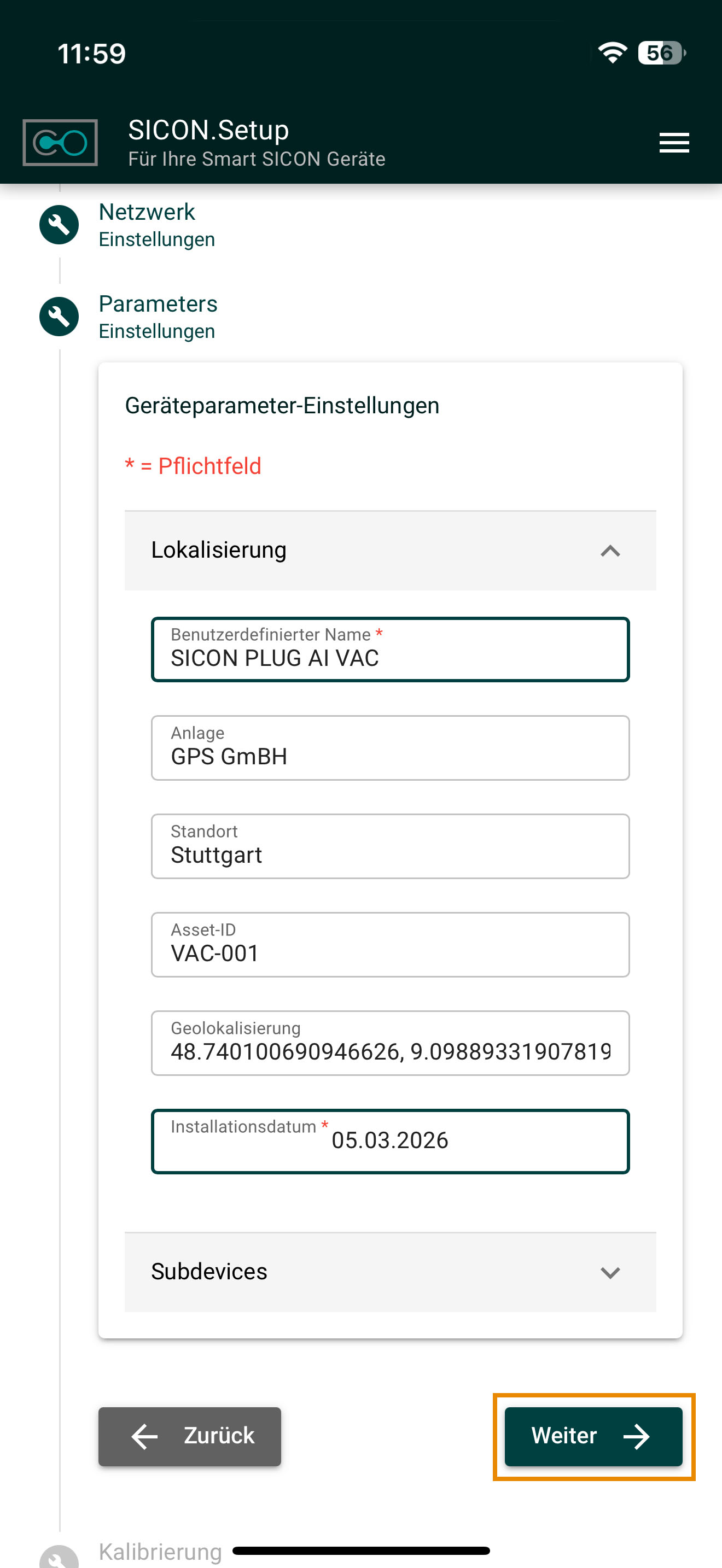
Task: Click the Netzwerk step wrench icon
Action: coord(59,225)
